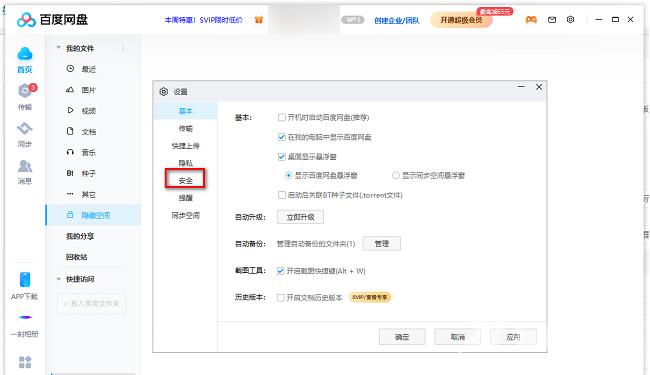The image size is (650, 375).
Task: Click the 拖入常用文件夹 drop box
Action: pyautogui.click(x=92, y=304)
